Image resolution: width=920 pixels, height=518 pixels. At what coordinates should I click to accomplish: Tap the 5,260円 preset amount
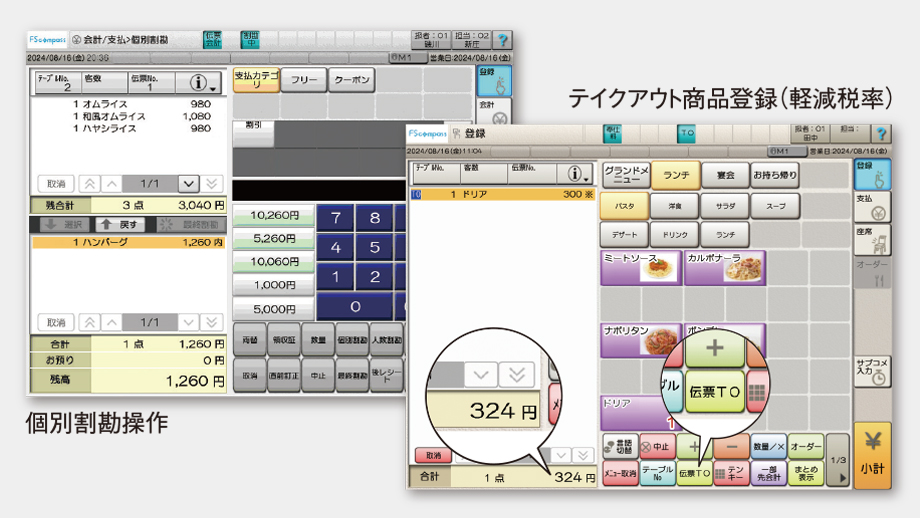point(273,239)
